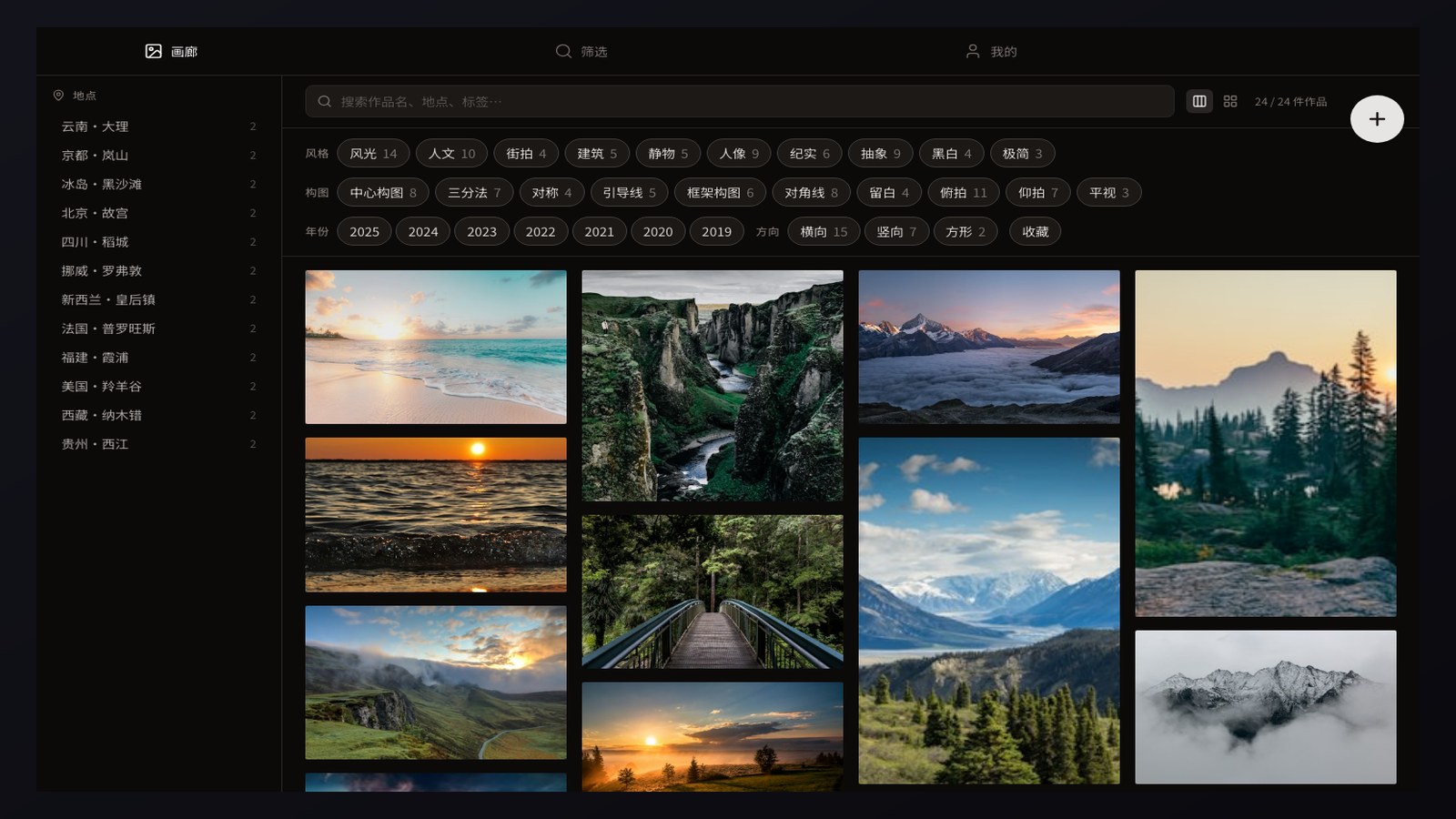Open the forest footbridge photo
The image size is (1456, 819).
coord(713,591)
